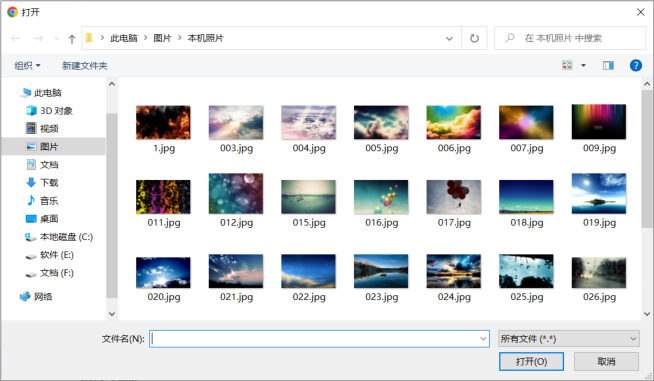This screenshot has height=381, width=654.
Task: Select the 011.jpg thumbnail
Action: pos(163,197)
